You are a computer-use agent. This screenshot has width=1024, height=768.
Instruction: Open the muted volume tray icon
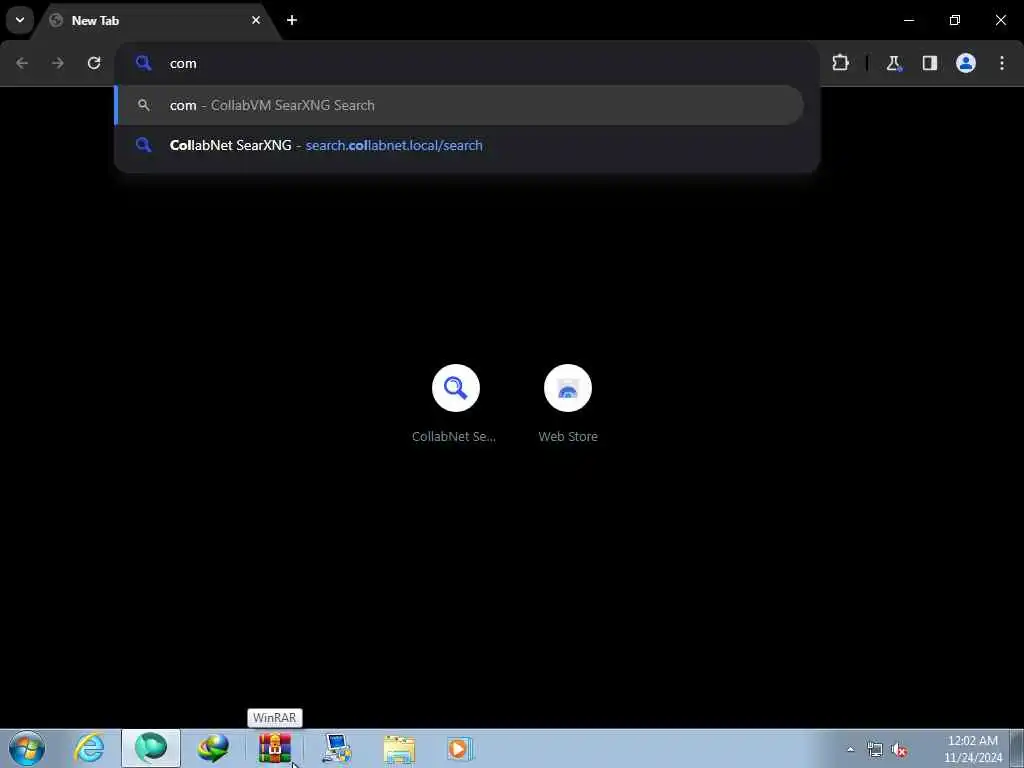[899, 750]
